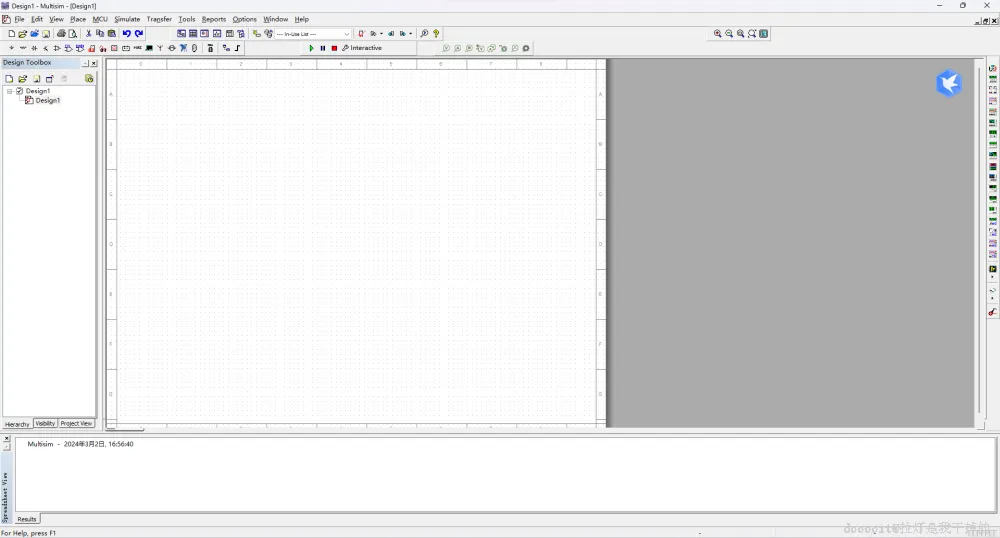Screen dimensions: 1000x538
Task: Click the Pause simulation icon
Action: click(x=323, y=48)
